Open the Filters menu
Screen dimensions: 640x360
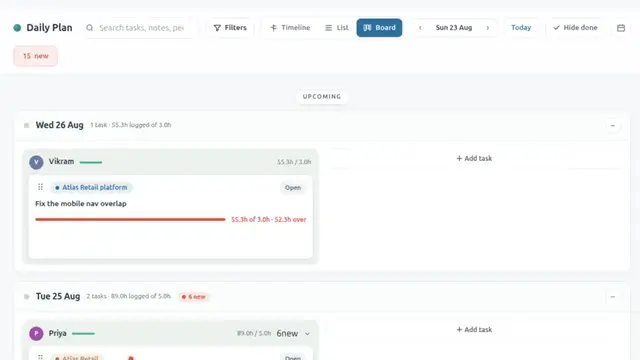click(230, 28)
